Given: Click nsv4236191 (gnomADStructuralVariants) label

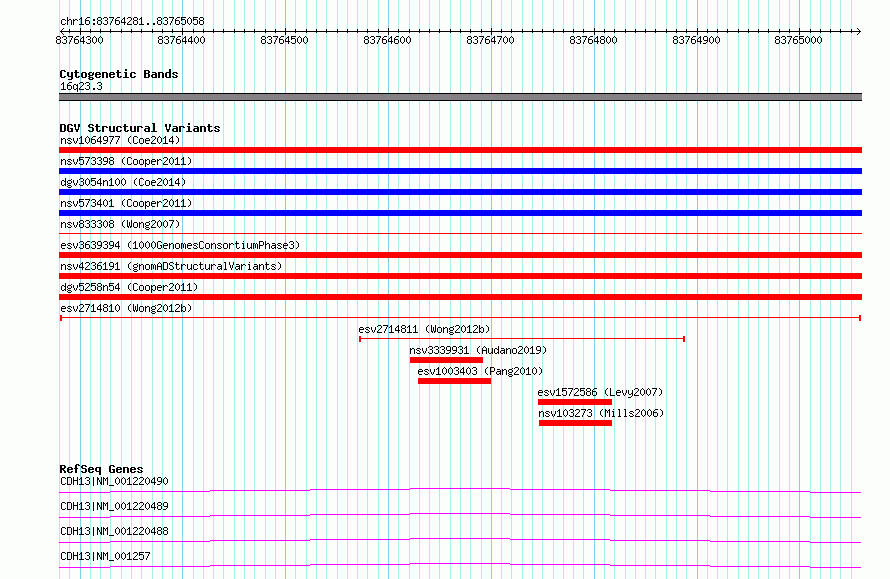Looking at the screenshot, I should 171,266.
